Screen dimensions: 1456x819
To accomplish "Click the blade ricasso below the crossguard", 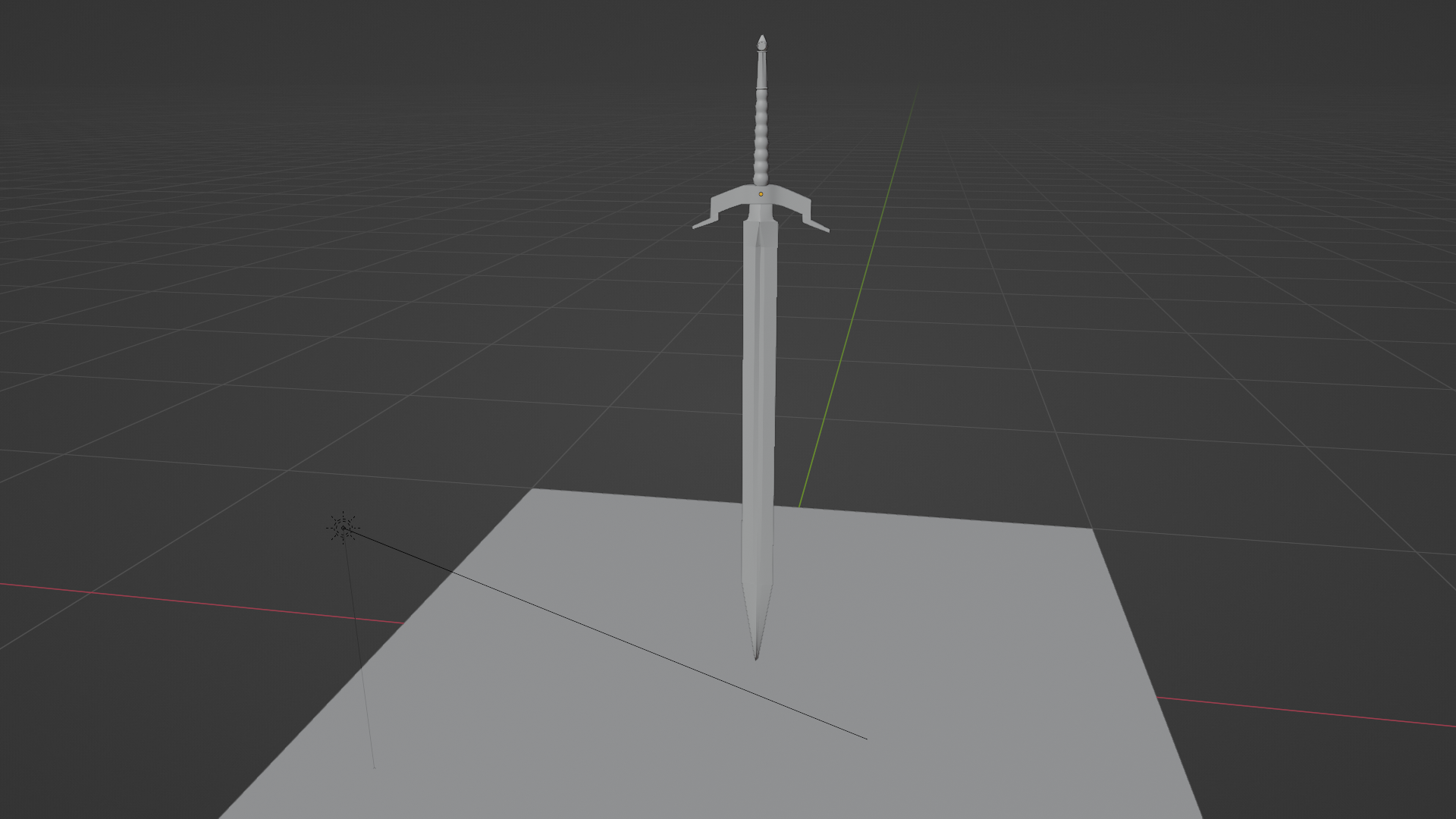I will click(761, 234).
